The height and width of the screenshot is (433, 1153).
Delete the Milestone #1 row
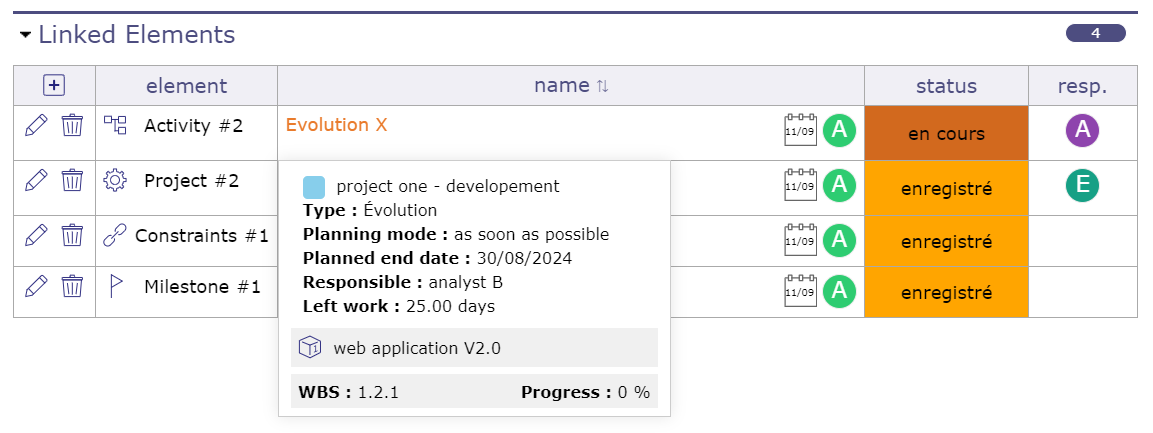[x=72, y=287]
